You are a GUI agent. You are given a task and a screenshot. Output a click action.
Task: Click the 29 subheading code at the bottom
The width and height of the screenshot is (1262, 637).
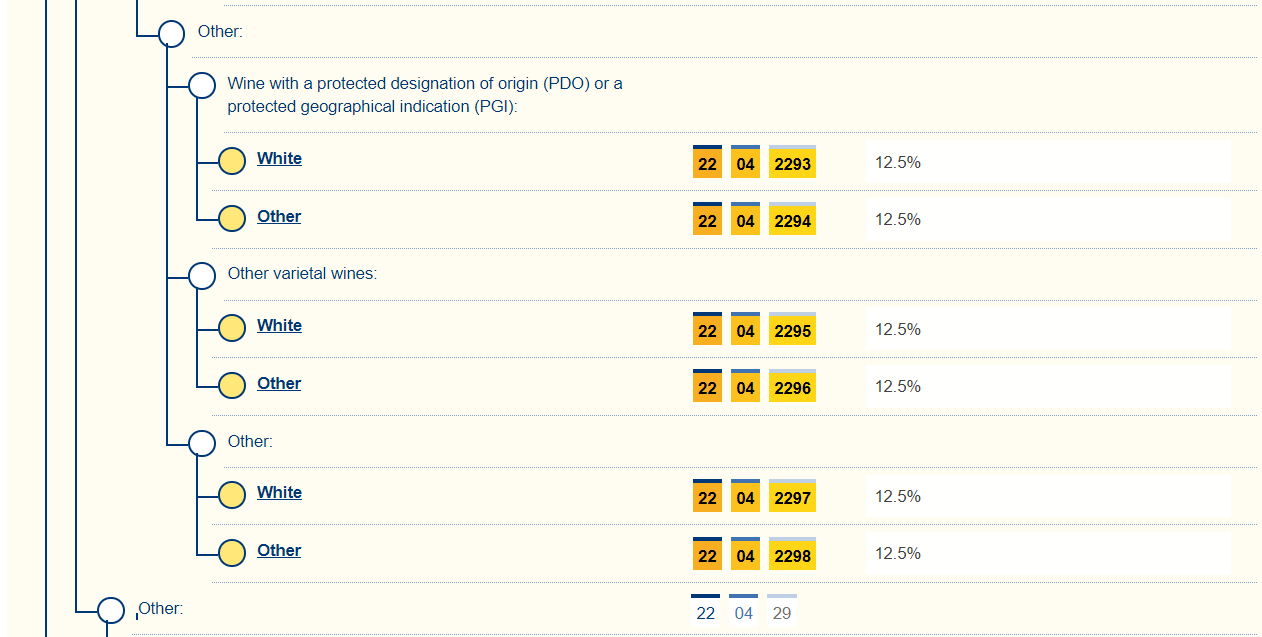782,613
